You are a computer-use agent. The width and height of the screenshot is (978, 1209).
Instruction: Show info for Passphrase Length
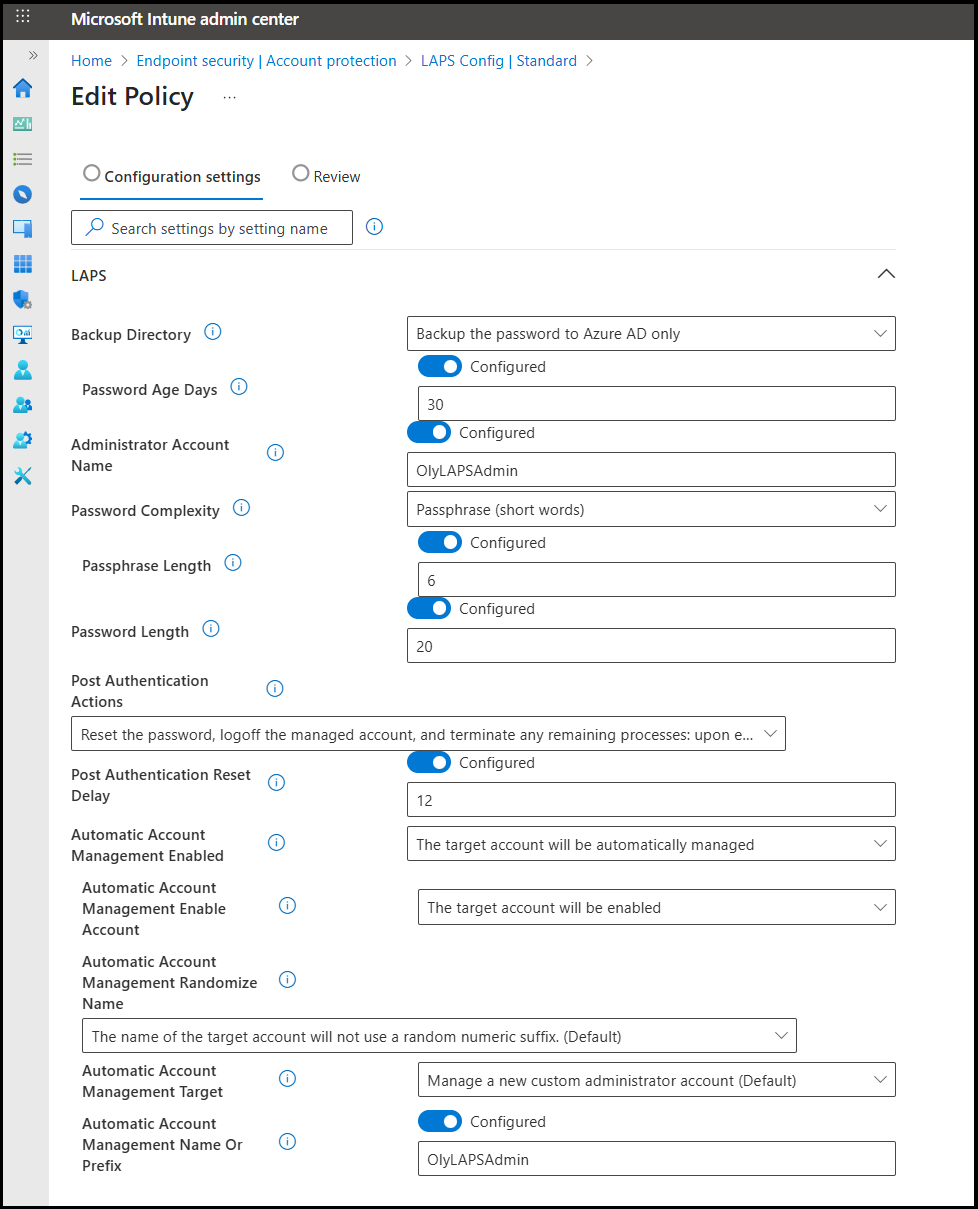(233, 563)
